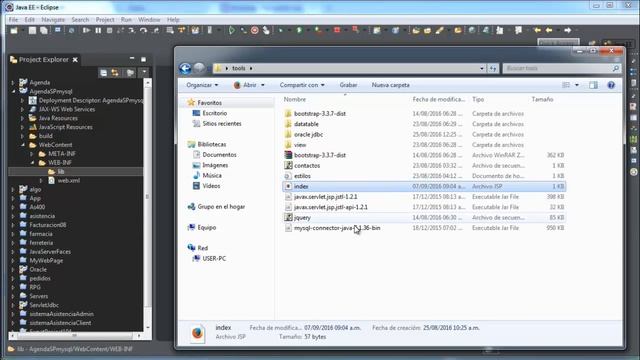Click the New icon in Eclipse toolbar
640x360 pixels.
14,31
